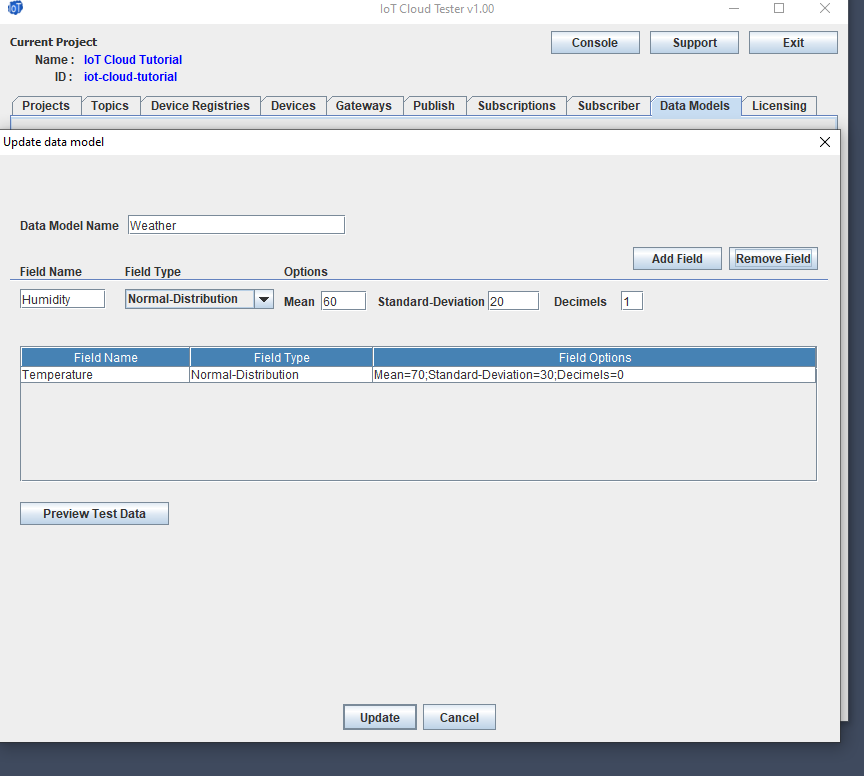This screenshot has height=776, width=864.
Task: Maximize the IoT Cloud Tester window
Action: (x=779, y=8)
